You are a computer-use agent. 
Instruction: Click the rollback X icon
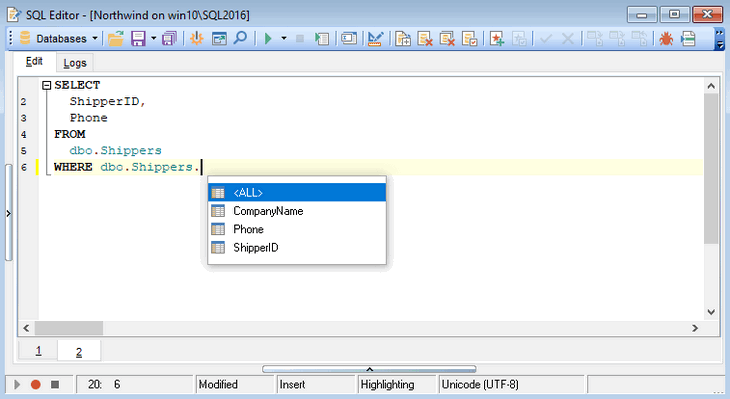pos(568,38)
